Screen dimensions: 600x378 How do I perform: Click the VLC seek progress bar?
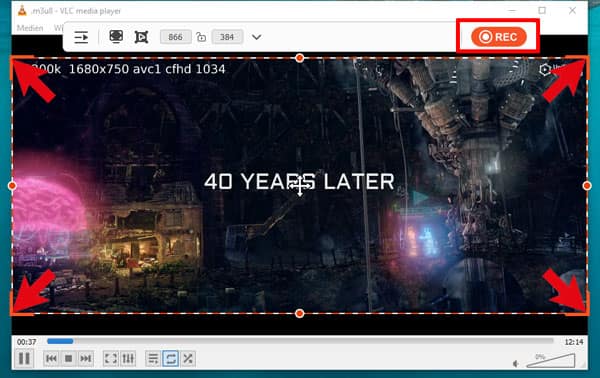pyautogui.click(x=300, y=341)
